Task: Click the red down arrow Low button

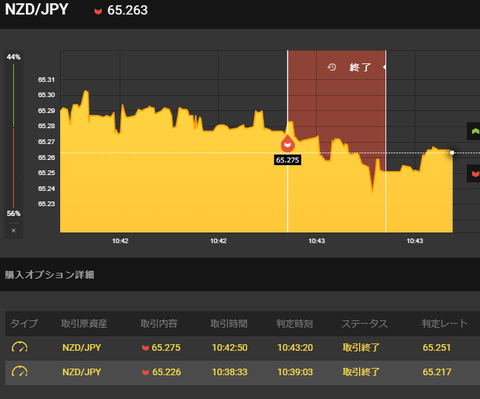Action: 475,174
